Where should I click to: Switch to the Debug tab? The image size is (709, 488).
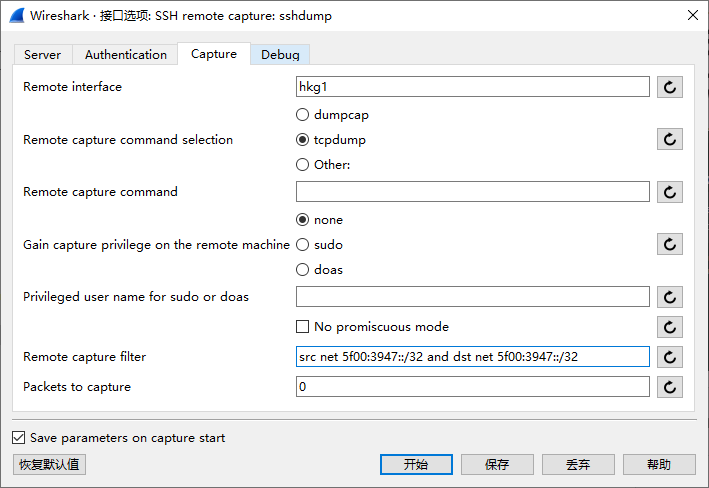280,55
